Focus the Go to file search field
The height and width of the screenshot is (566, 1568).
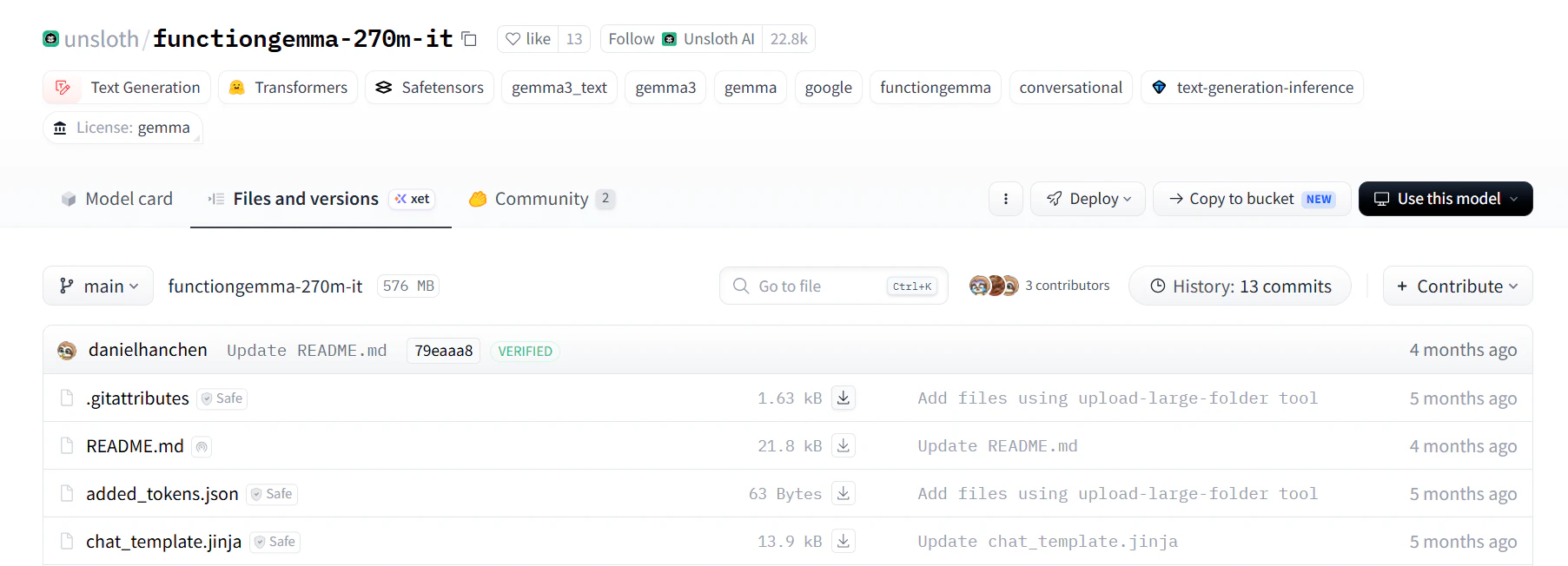click(x=834, y=286)
